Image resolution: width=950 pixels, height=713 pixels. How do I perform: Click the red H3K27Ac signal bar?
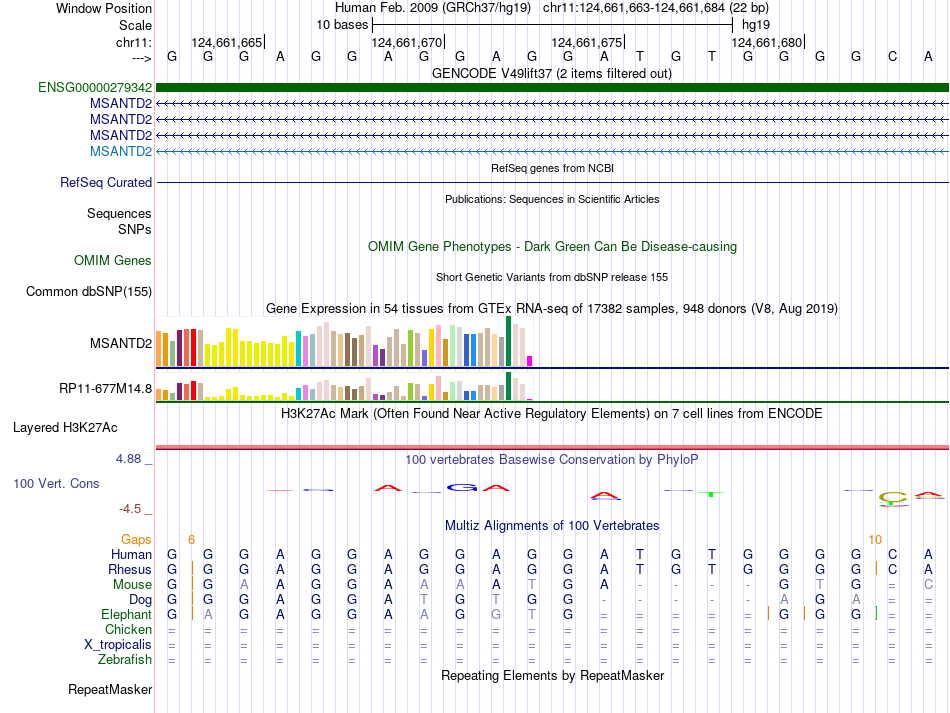[x=552, y=448]
